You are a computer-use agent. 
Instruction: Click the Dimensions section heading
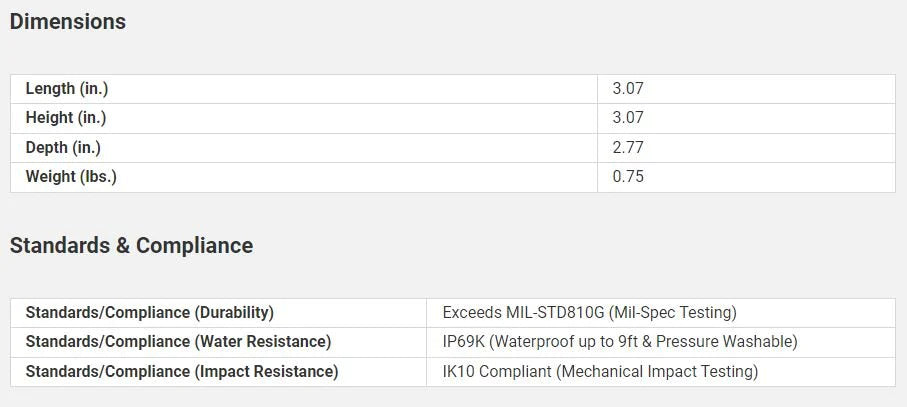coord(68,22)
